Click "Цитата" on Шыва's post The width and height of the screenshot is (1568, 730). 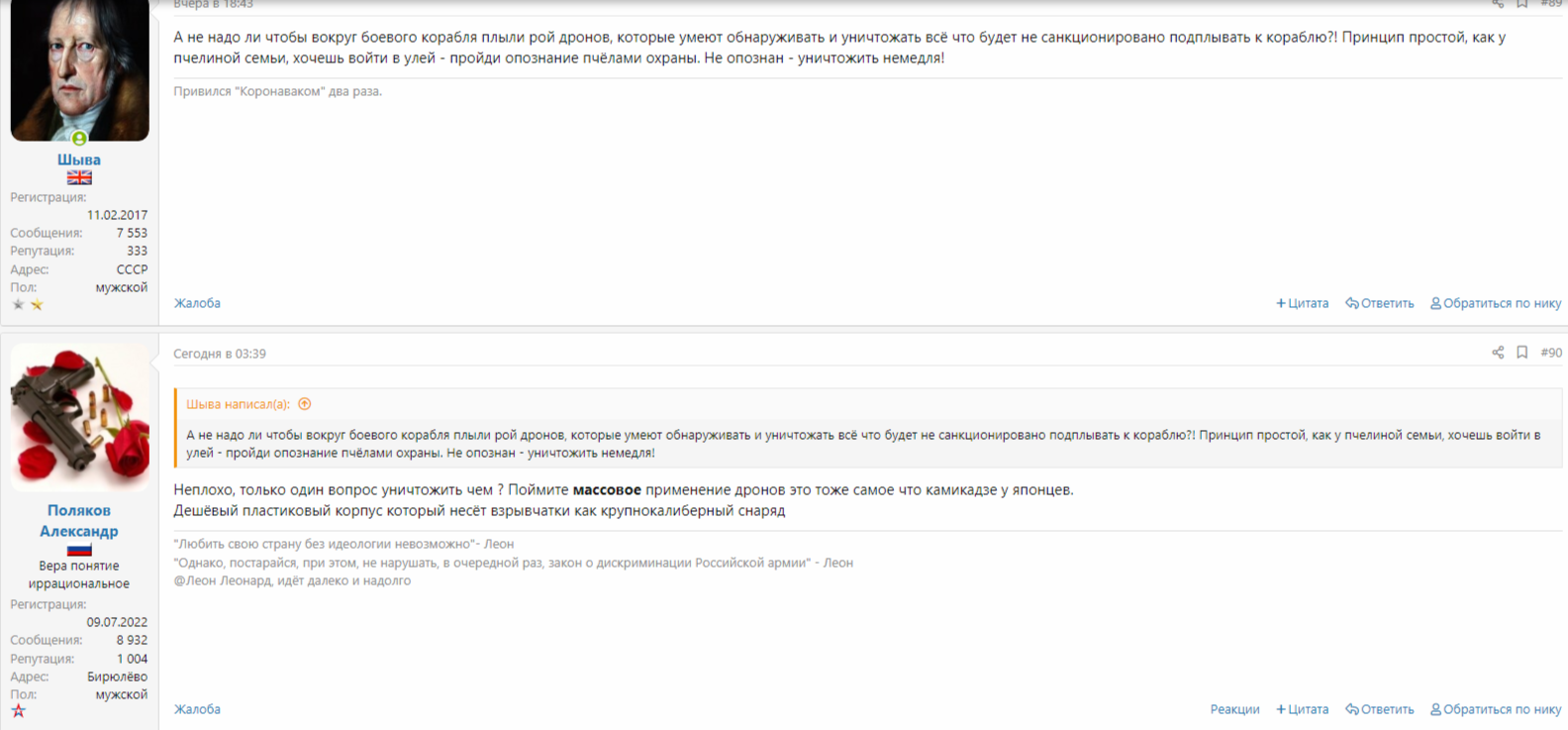[x=1302, y=303]
